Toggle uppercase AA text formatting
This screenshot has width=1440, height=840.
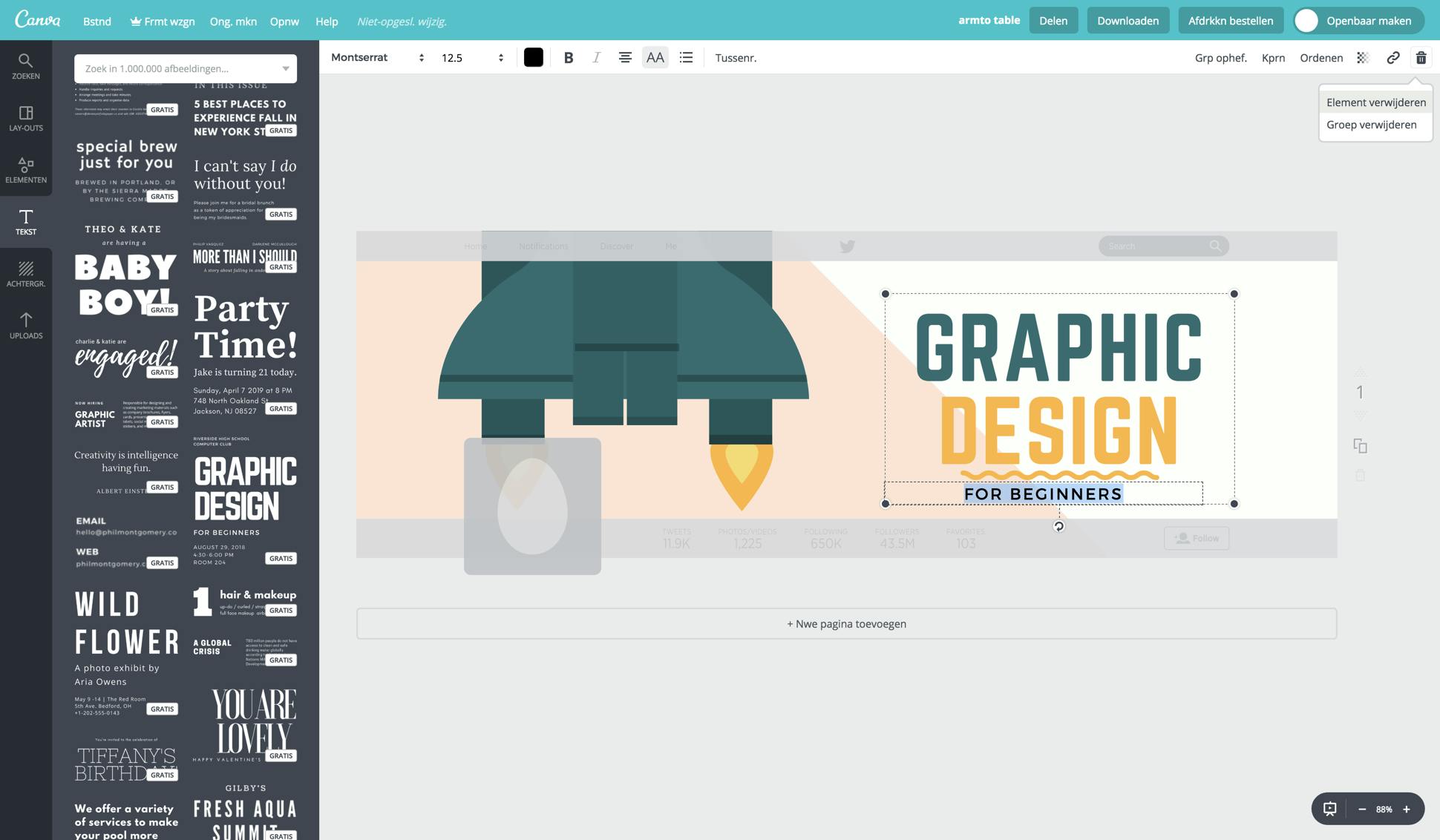pyautogui.click(x=655, y=58)
